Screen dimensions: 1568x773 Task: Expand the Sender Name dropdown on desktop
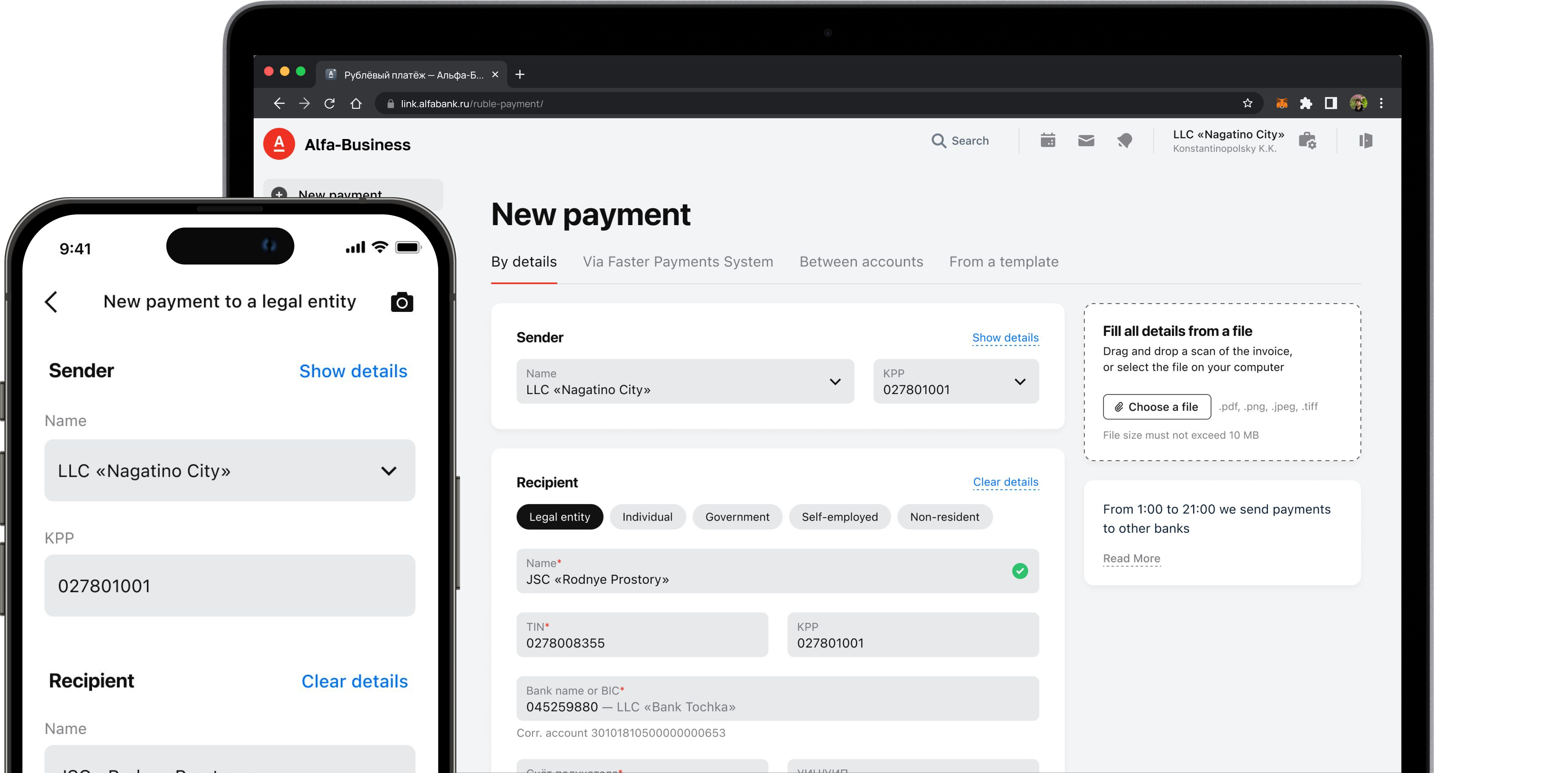tap(685, 382)
